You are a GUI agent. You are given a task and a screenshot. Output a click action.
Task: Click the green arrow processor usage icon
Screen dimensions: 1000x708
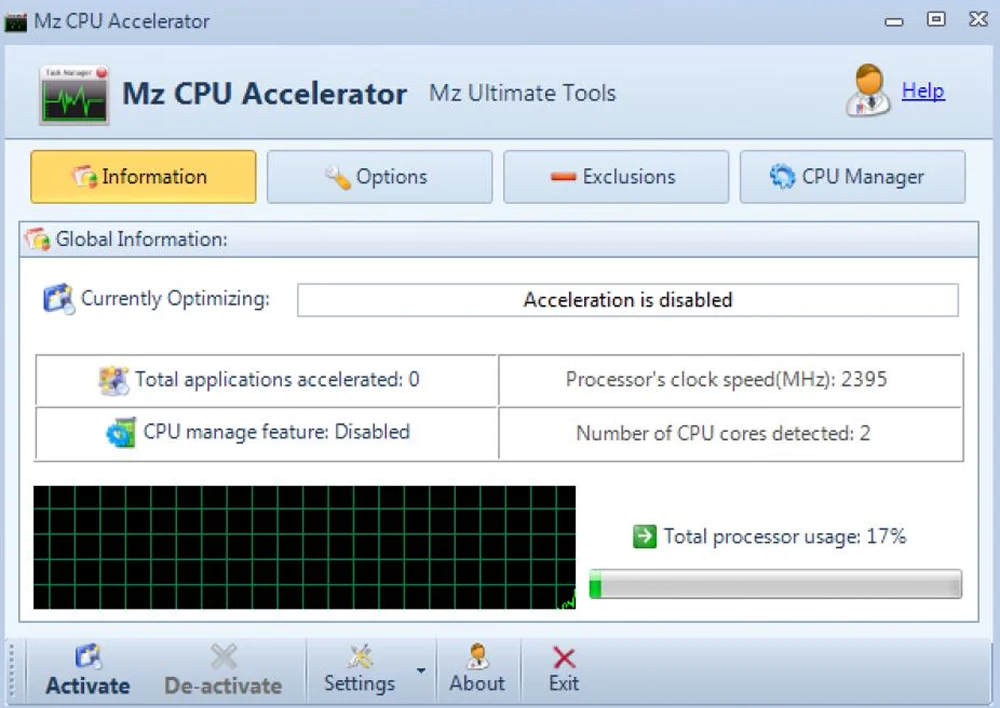pos(645,536)
